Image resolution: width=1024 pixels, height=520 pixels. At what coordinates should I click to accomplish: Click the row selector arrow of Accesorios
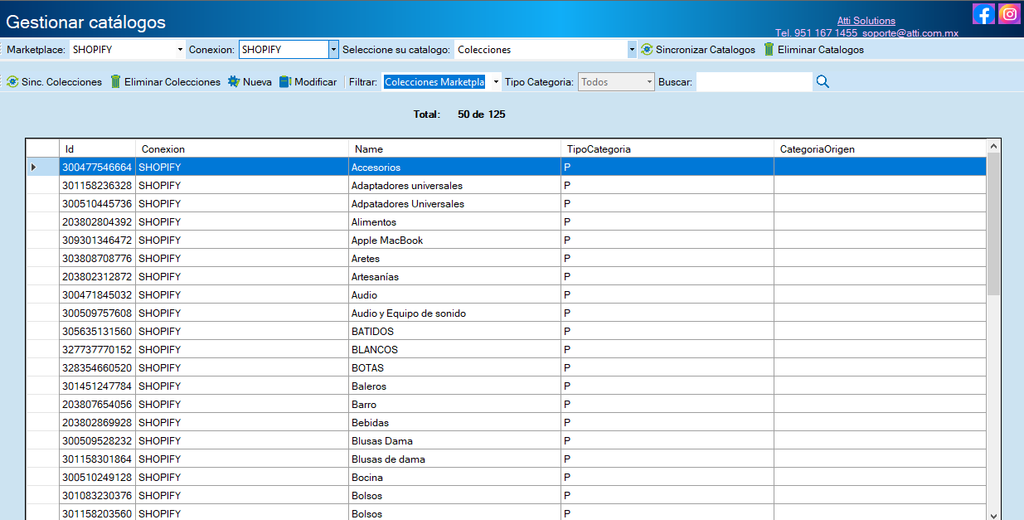click(x=34, y=167)
